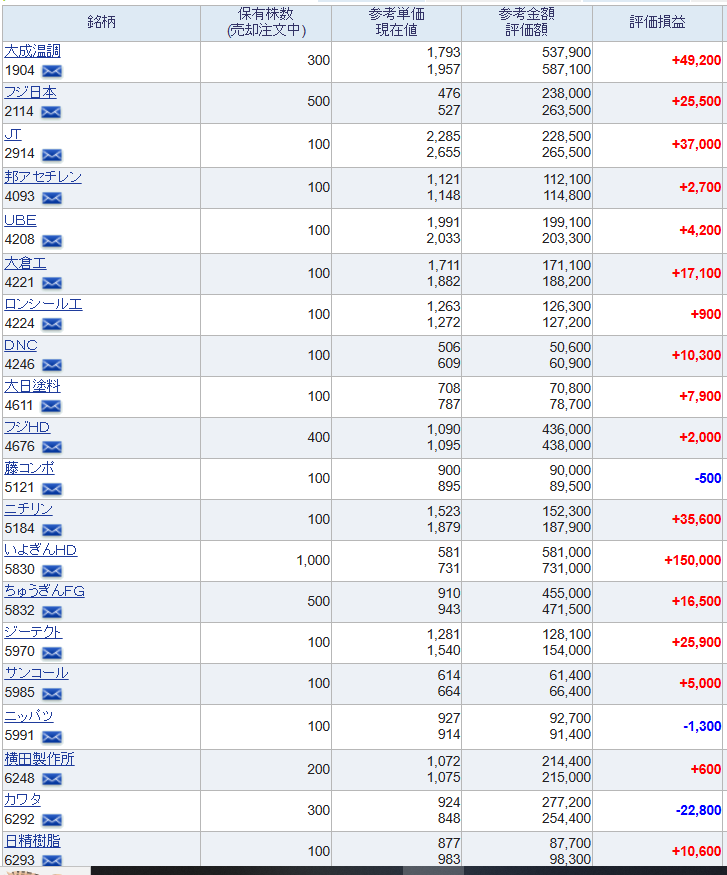727x875 pixels.
Task: Open the UBE stock detail link
Action: (20, 220)
